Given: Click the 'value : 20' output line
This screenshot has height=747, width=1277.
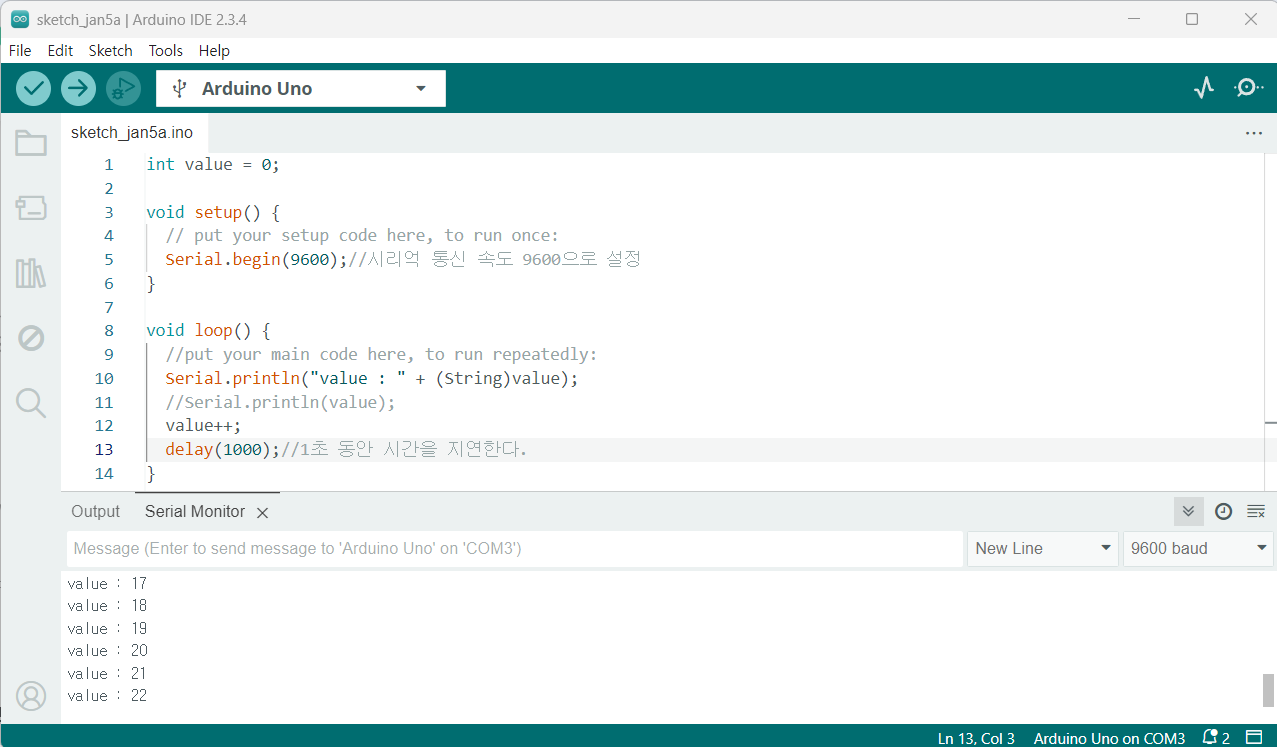Looking at the screenshot, I should click(x=107, y=651).
